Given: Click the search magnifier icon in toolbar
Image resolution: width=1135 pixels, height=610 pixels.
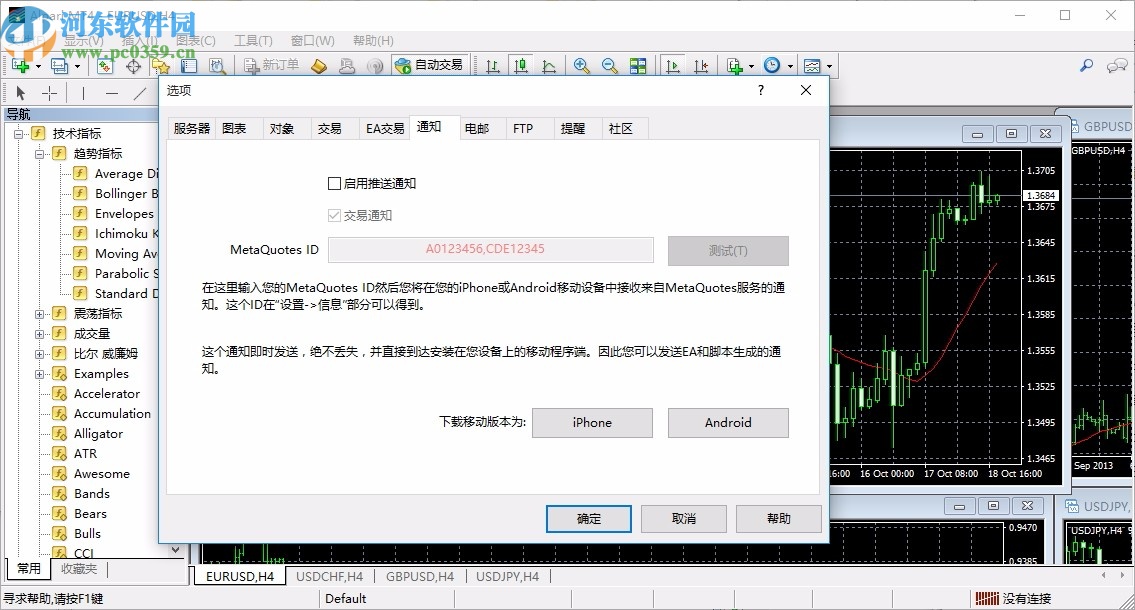Looking at the screenshot, I should [1086, 66].
